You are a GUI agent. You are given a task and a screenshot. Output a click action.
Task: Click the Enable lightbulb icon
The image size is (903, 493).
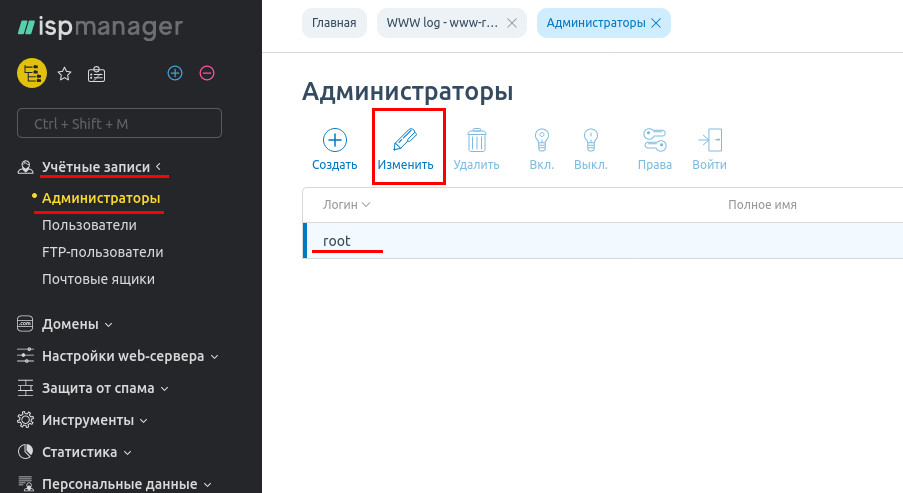541,140
